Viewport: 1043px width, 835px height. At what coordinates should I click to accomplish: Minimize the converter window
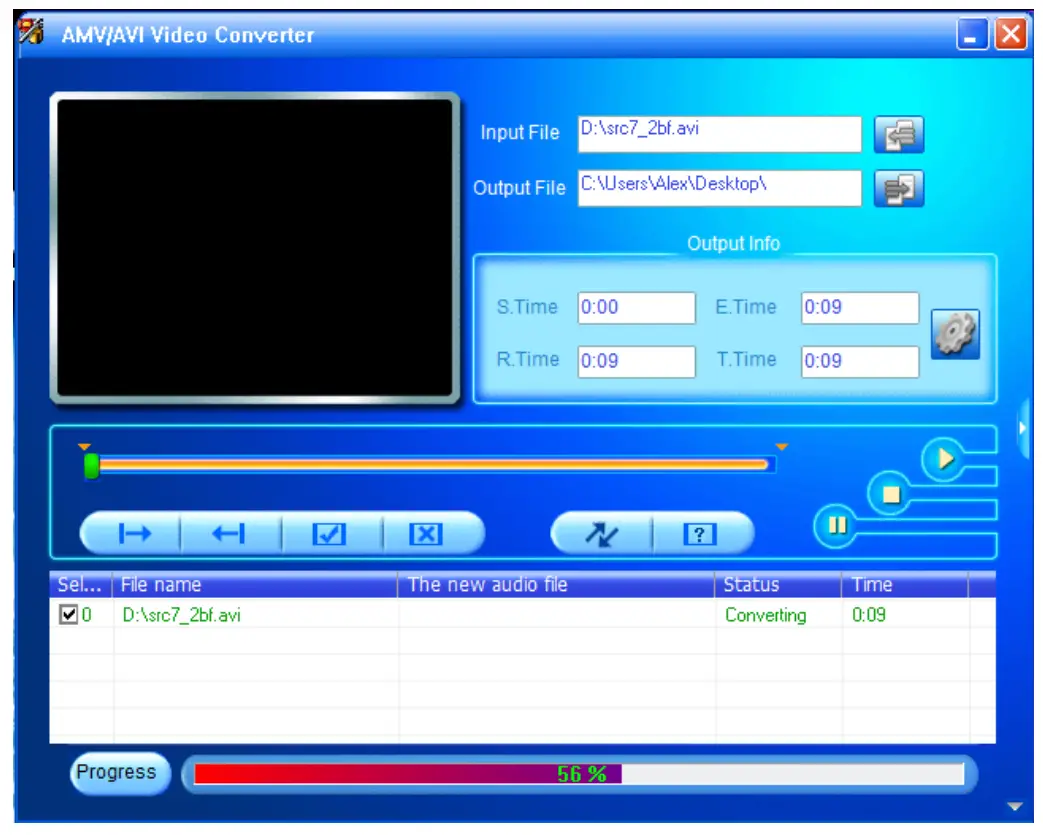[972, 34]
